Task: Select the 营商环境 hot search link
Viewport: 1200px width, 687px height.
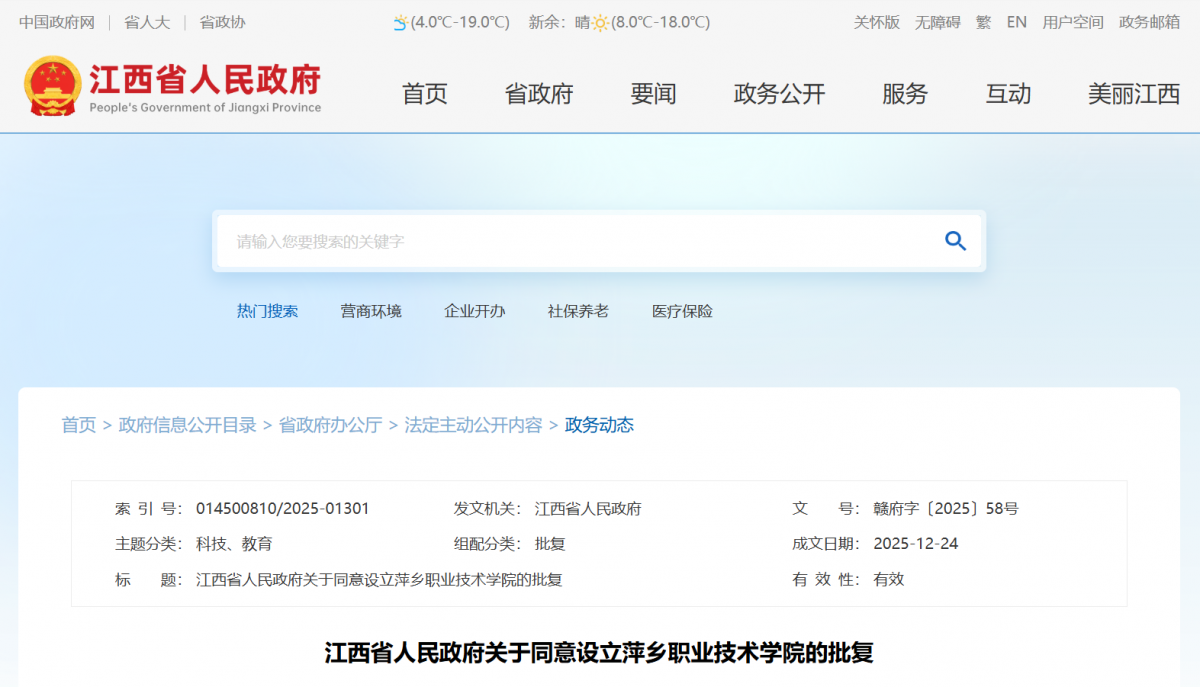Action: (x=371, y=311)
